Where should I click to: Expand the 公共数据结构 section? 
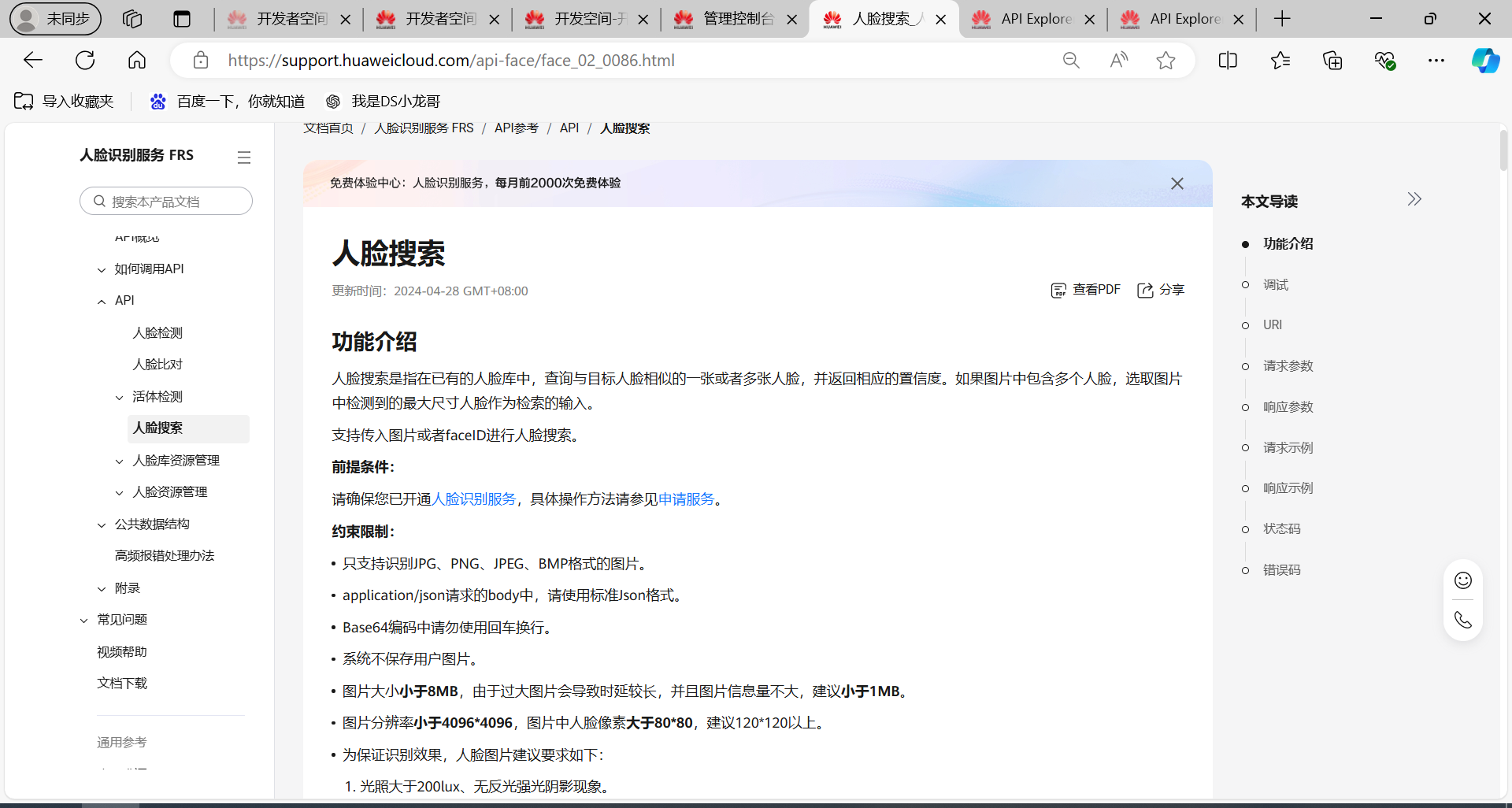[x=102, y=525]
